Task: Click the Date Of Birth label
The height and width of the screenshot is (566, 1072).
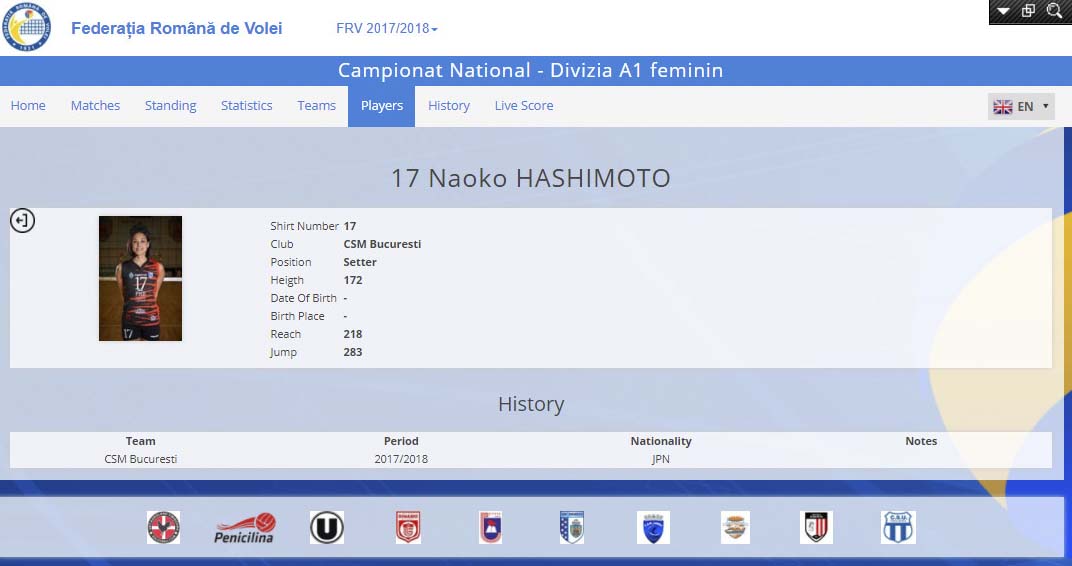Action: pos(303,298)
